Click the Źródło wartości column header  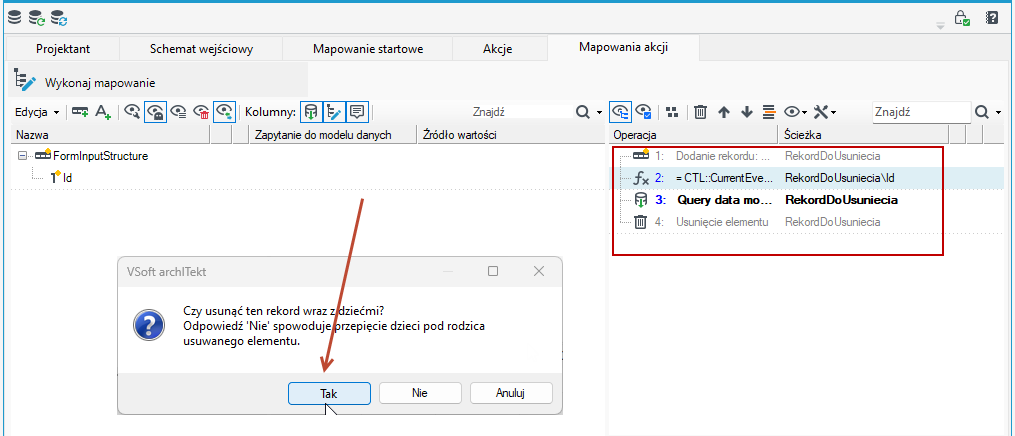coord(509,135)
